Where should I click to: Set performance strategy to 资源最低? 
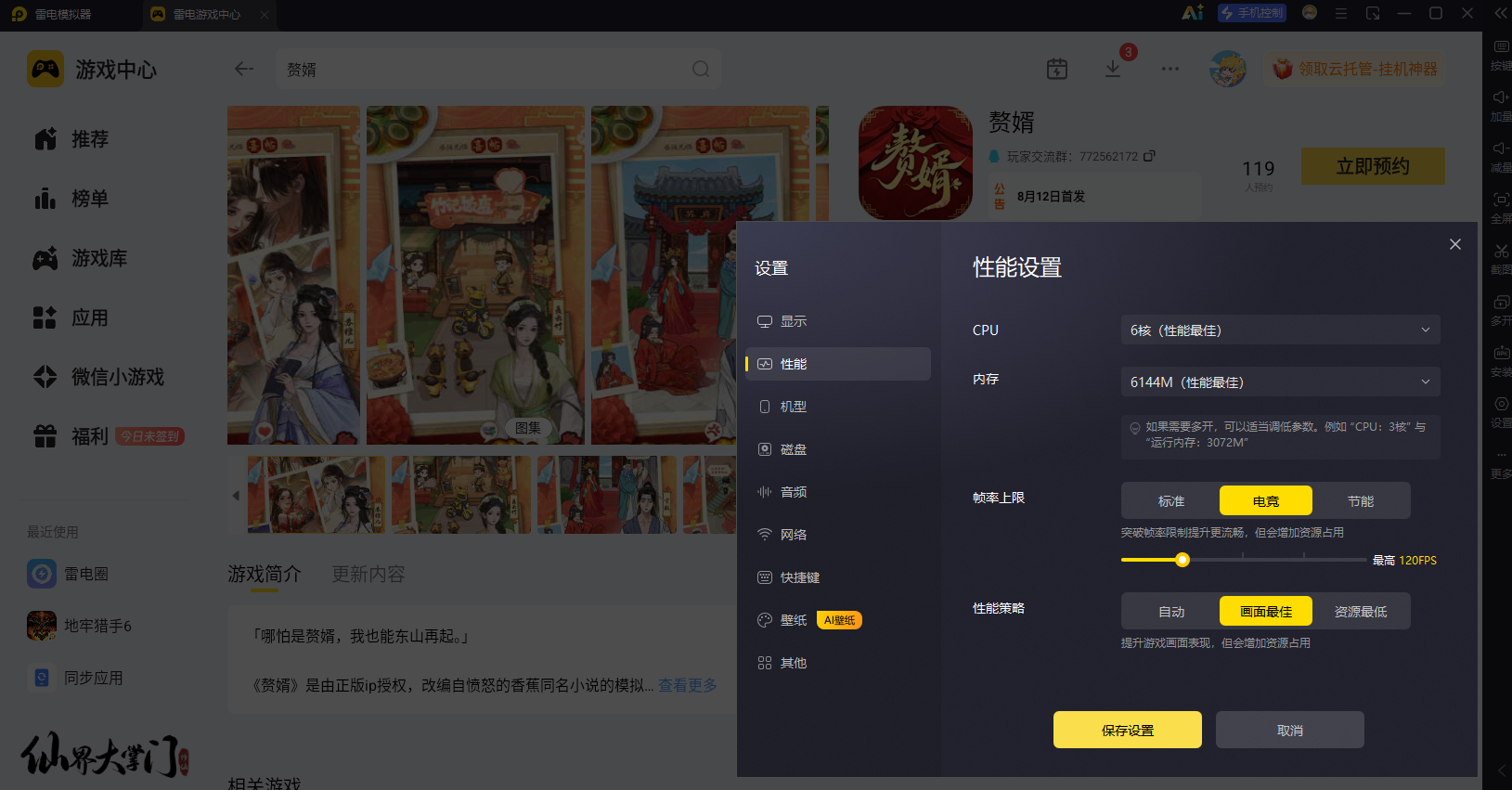[1361, 611]
